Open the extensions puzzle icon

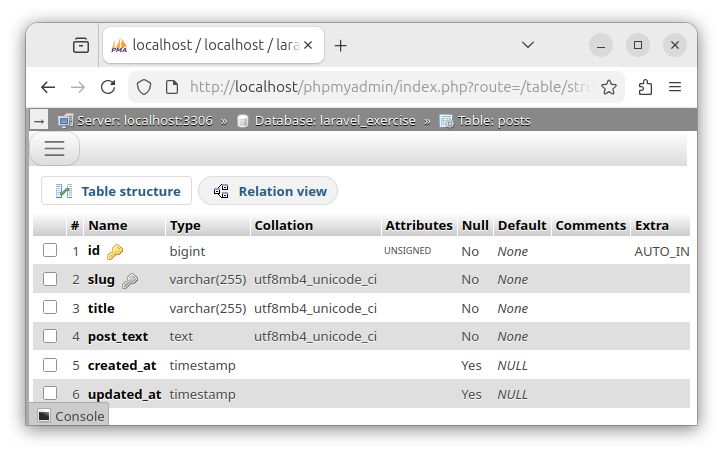point(645,87)
